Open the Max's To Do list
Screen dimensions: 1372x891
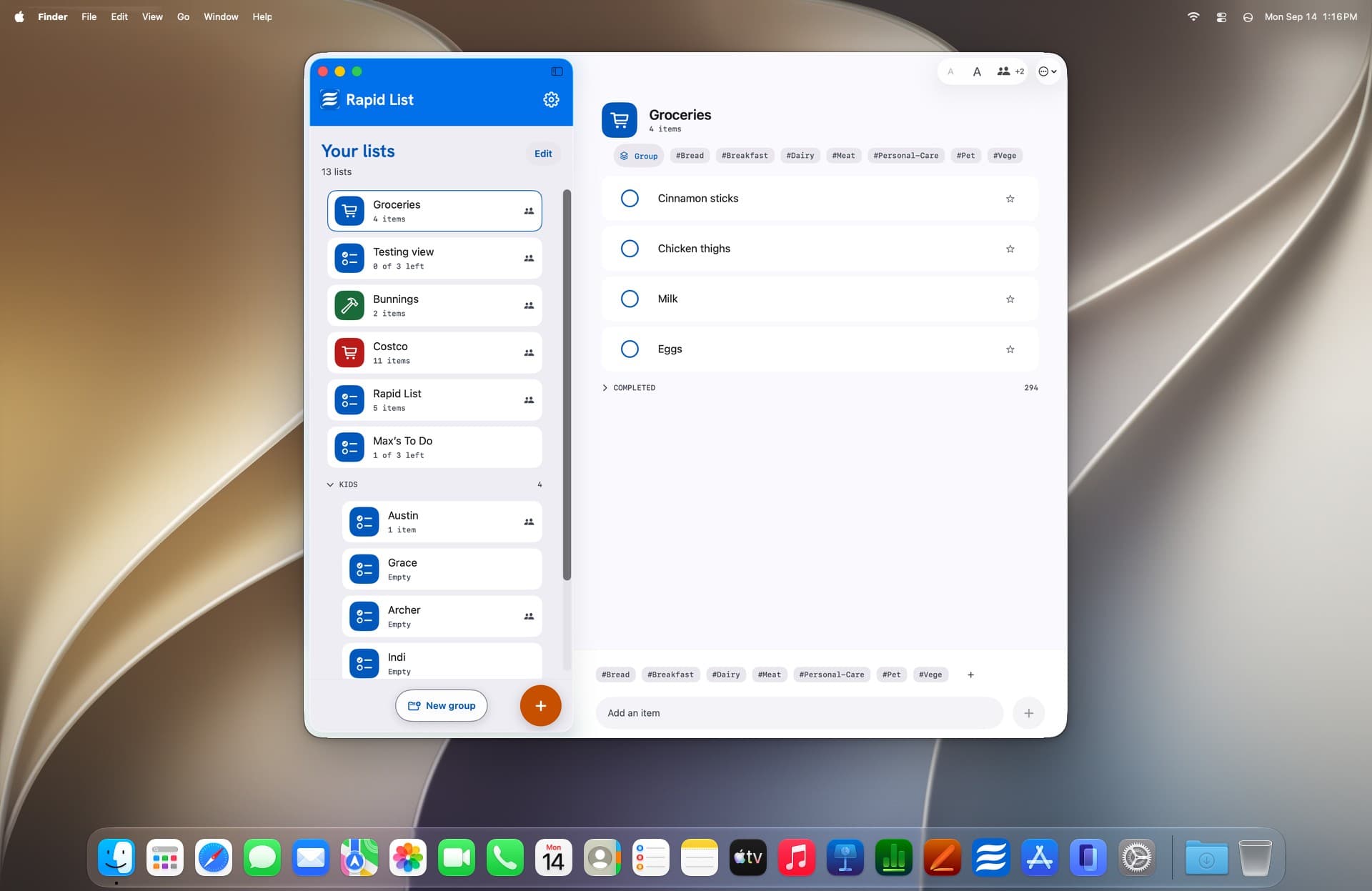pos(434,447)
